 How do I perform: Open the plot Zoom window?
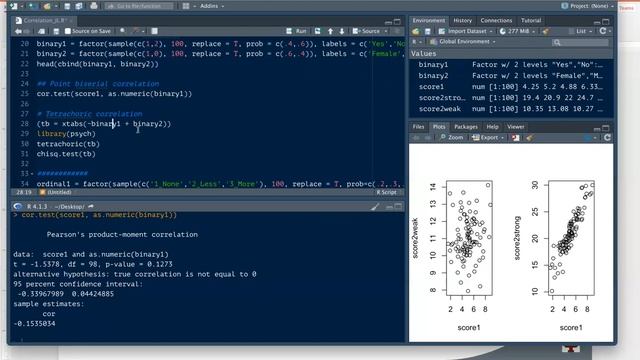(x=451, y=138)
